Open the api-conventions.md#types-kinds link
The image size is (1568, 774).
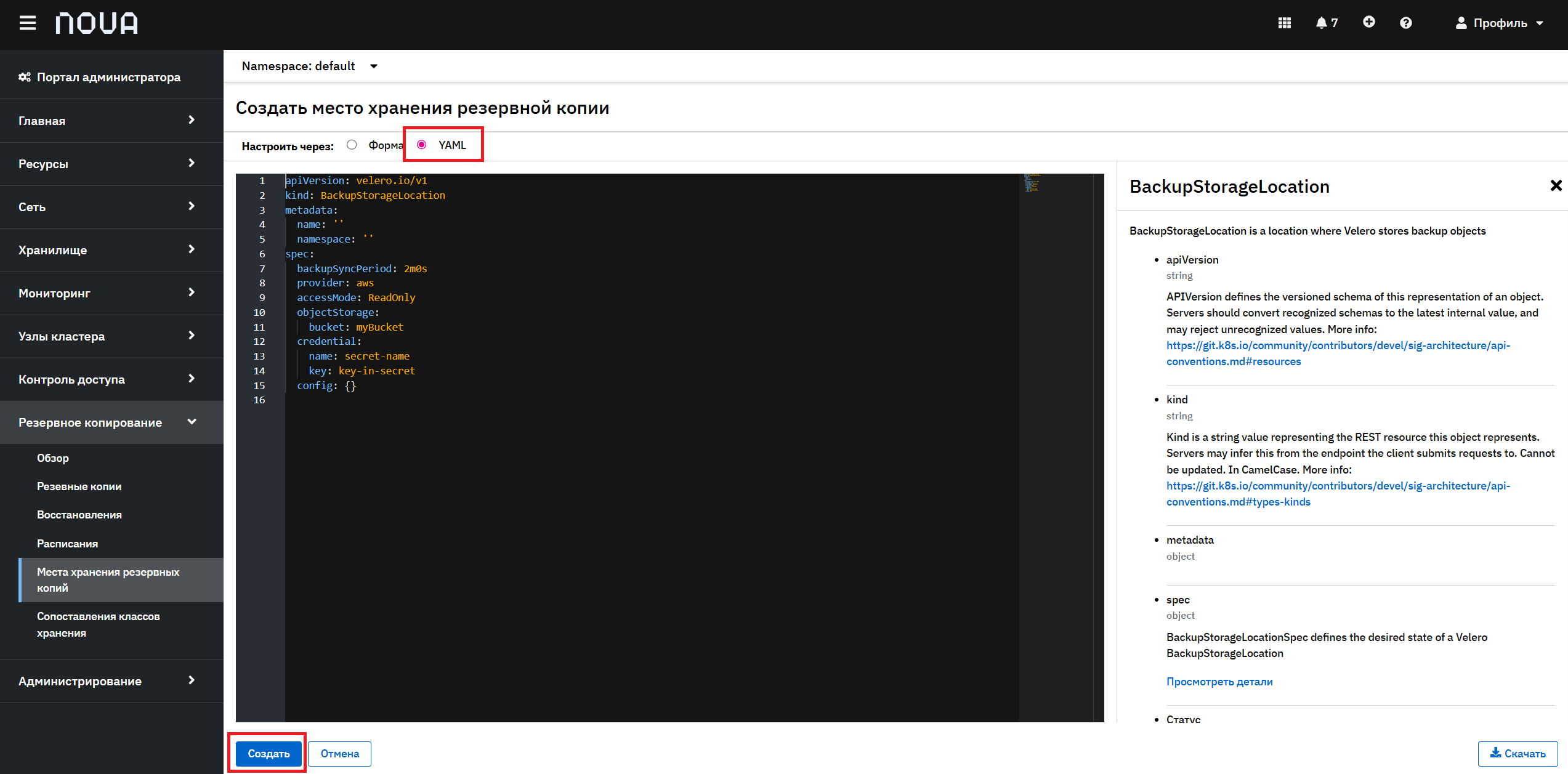1338,494
